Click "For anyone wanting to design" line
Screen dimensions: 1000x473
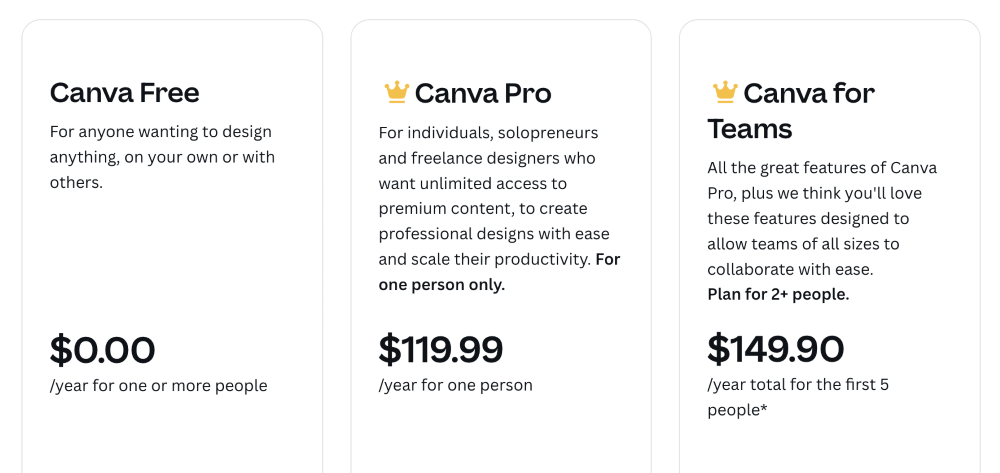click(x=161, y=132)
